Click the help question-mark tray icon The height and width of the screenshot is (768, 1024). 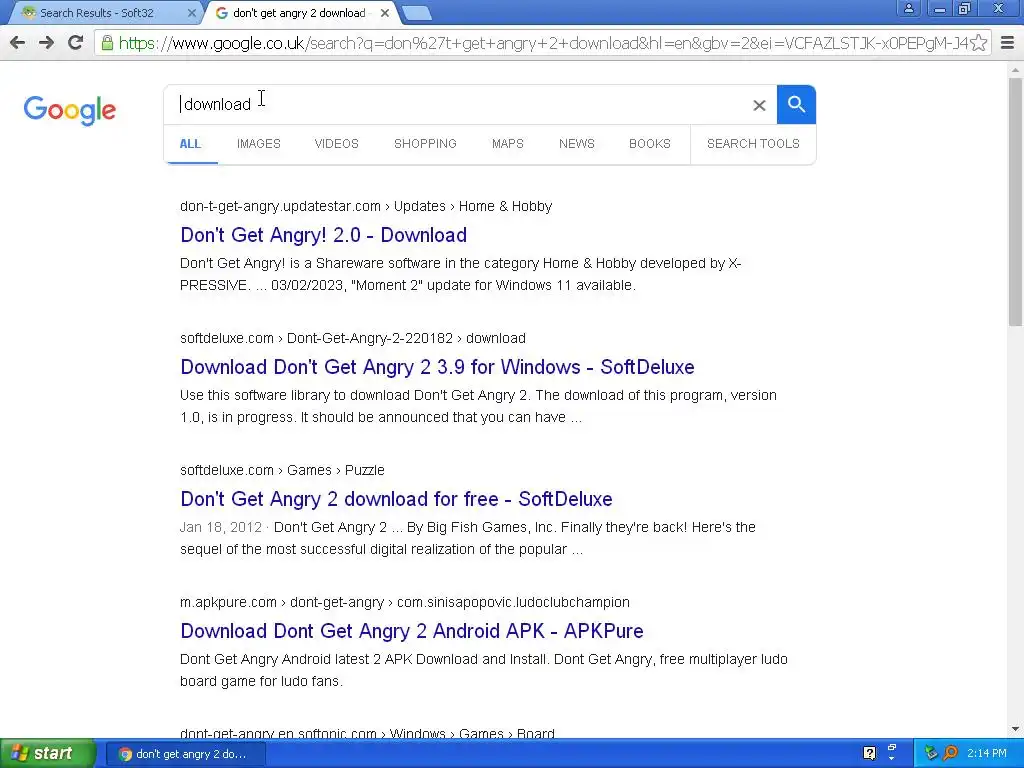pos(869,753)
